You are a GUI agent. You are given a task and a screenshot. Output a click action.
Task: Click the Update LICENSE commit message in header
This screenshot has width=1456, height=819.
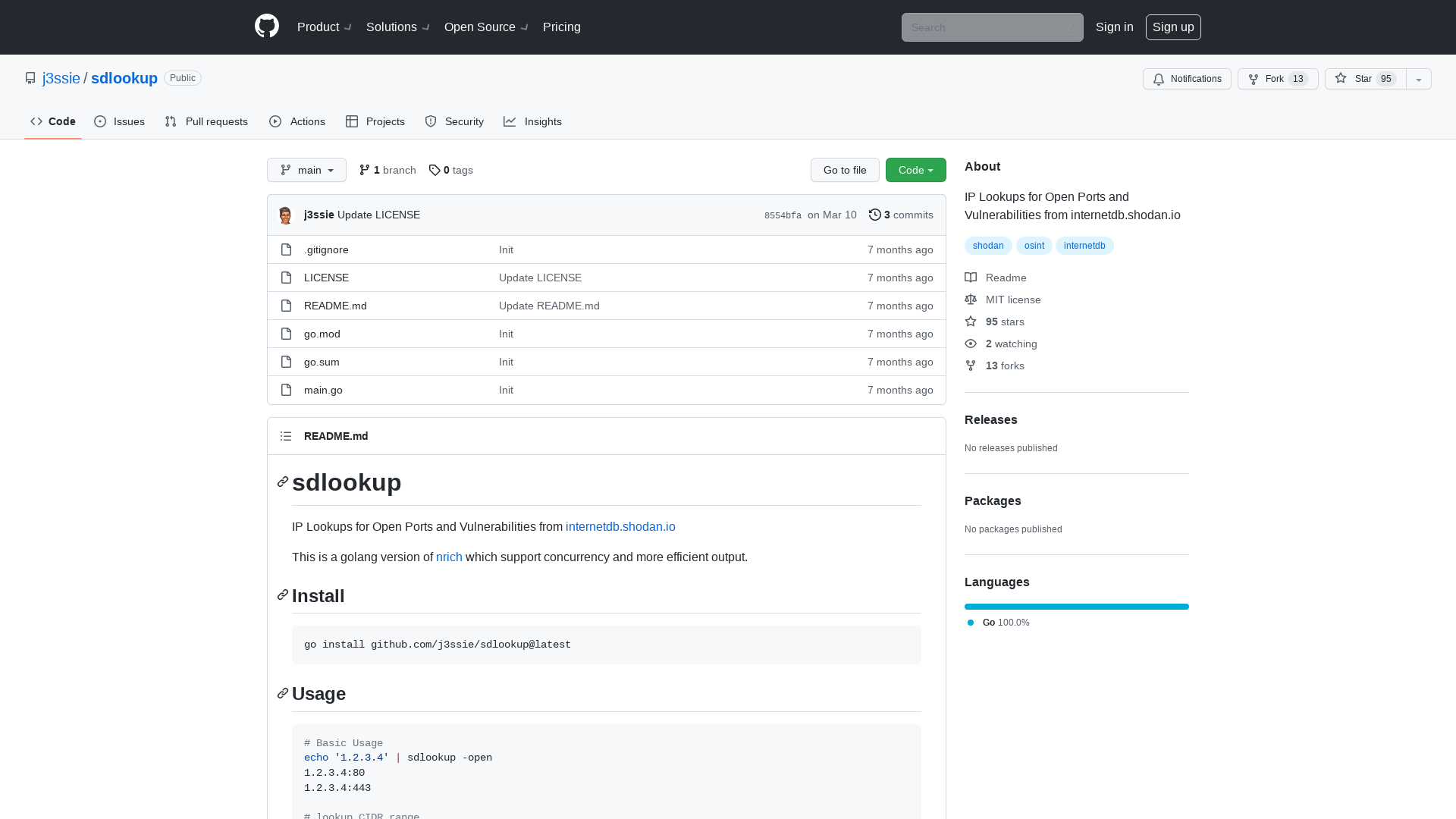click(378, 215)
